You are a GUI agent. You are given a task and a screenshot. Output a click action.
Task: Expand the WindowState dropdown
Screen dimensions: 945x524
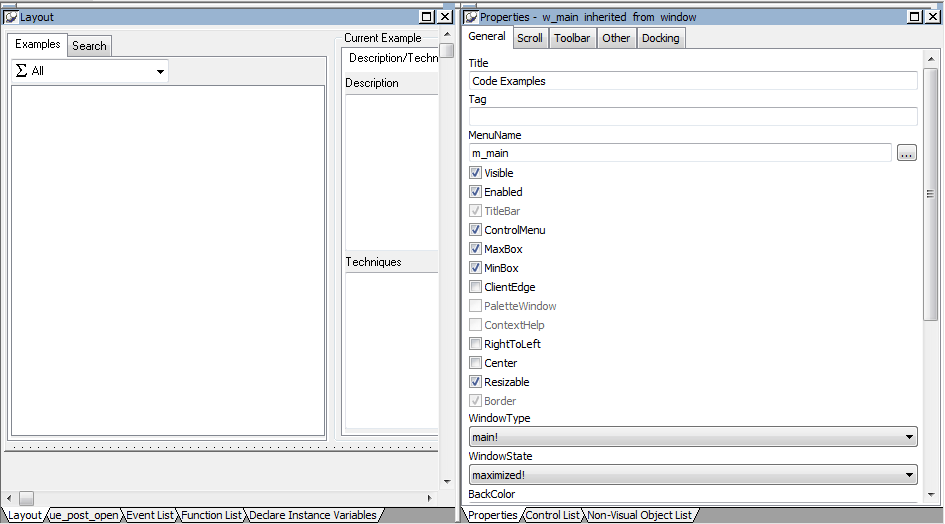click(693, 475)
